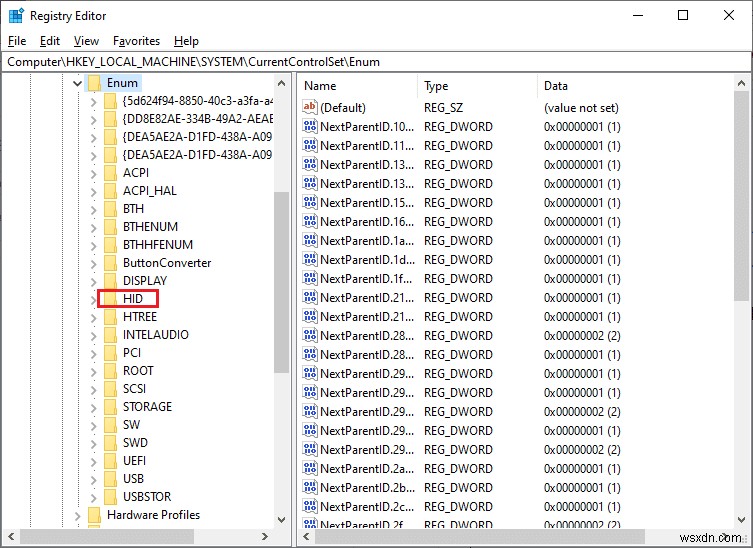Click the NextParentID.2c DWORD icon
753x548 pixels.
(310, 506)
